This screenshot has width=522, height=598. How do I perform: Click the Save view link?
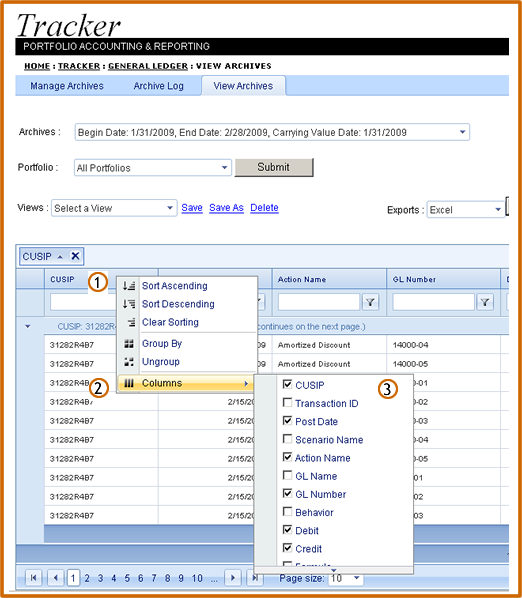point(192,208)
